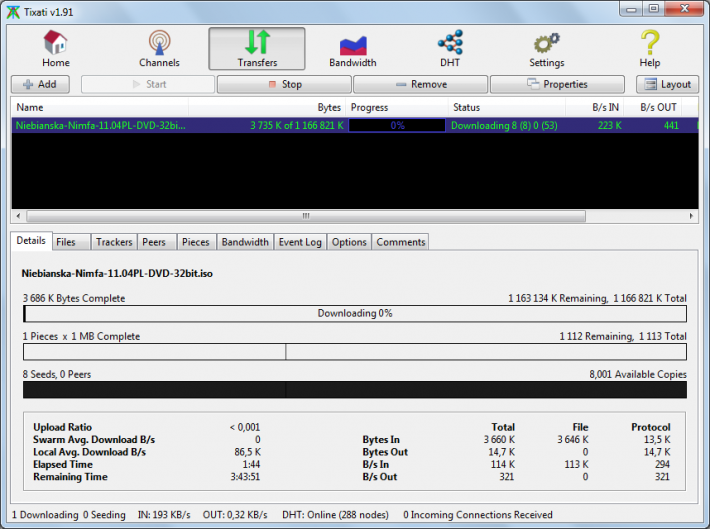Click the 'Elapsed Time' label
Viewport: 710px width, 529px height.
63,465
